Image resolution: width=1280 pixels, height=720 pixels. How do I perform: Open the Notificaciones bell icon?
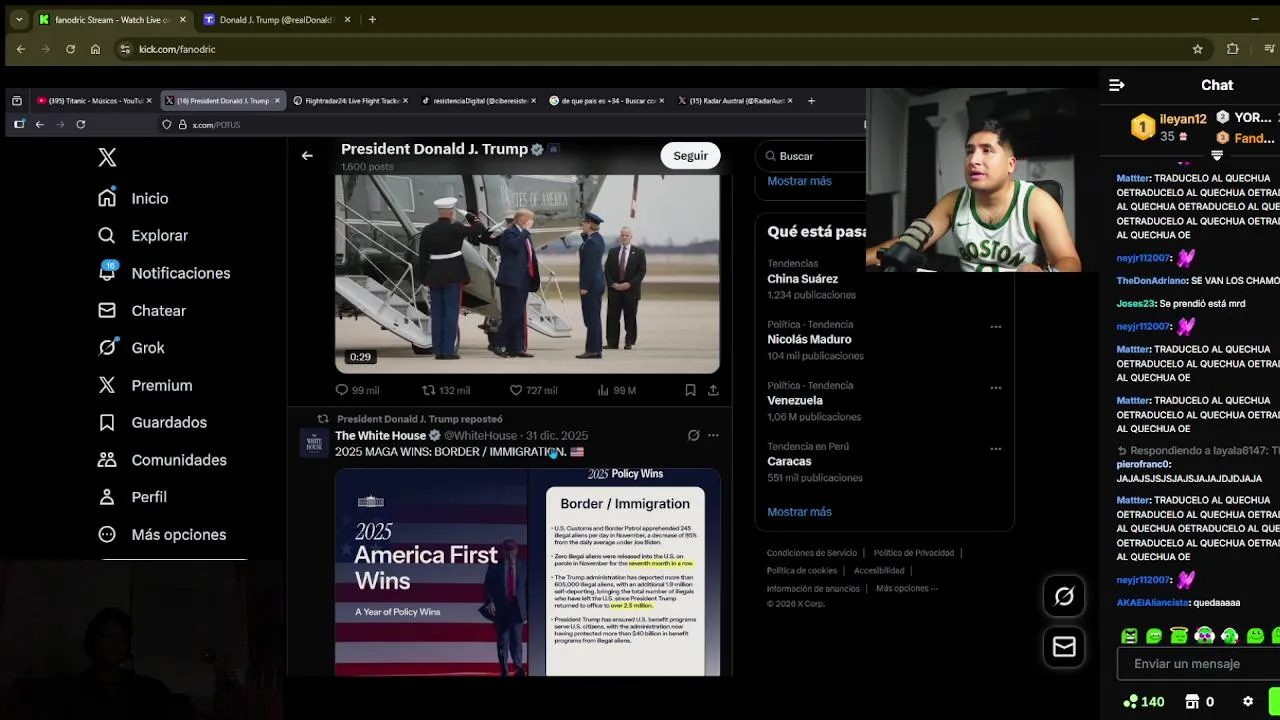tap(107, 272)
